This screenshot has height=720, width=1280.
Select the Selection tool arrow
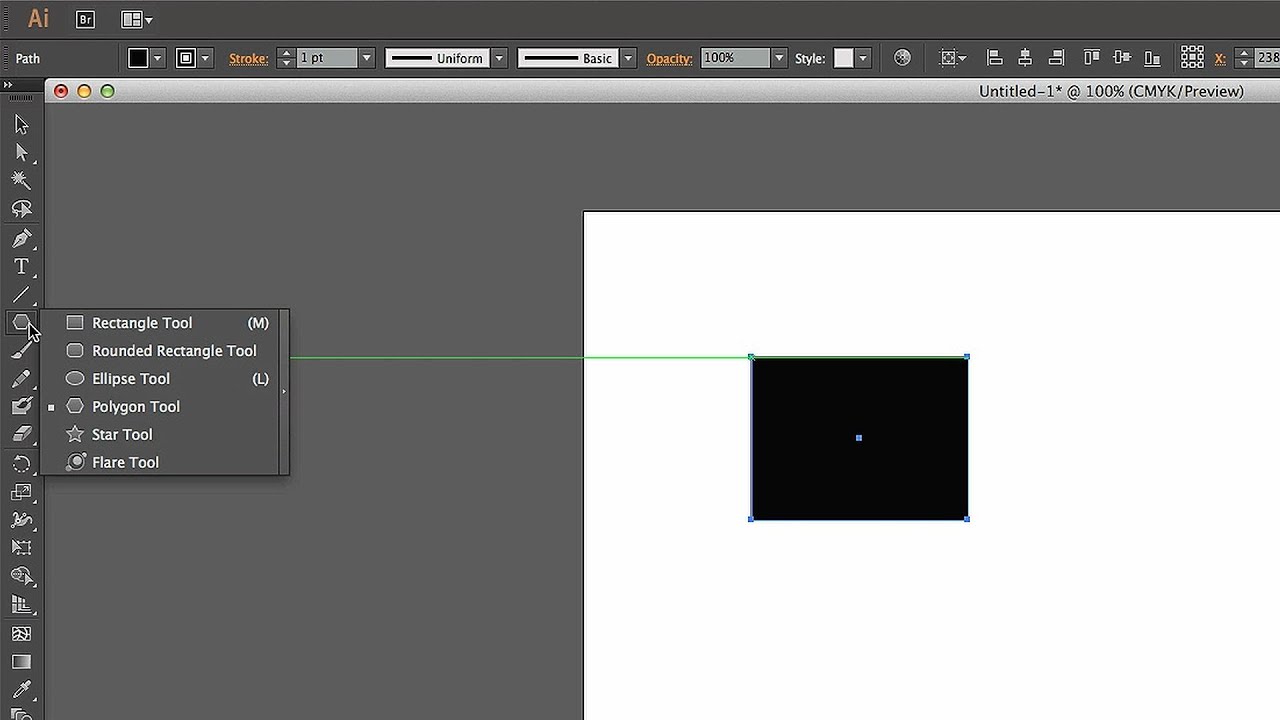coord(21,125)
